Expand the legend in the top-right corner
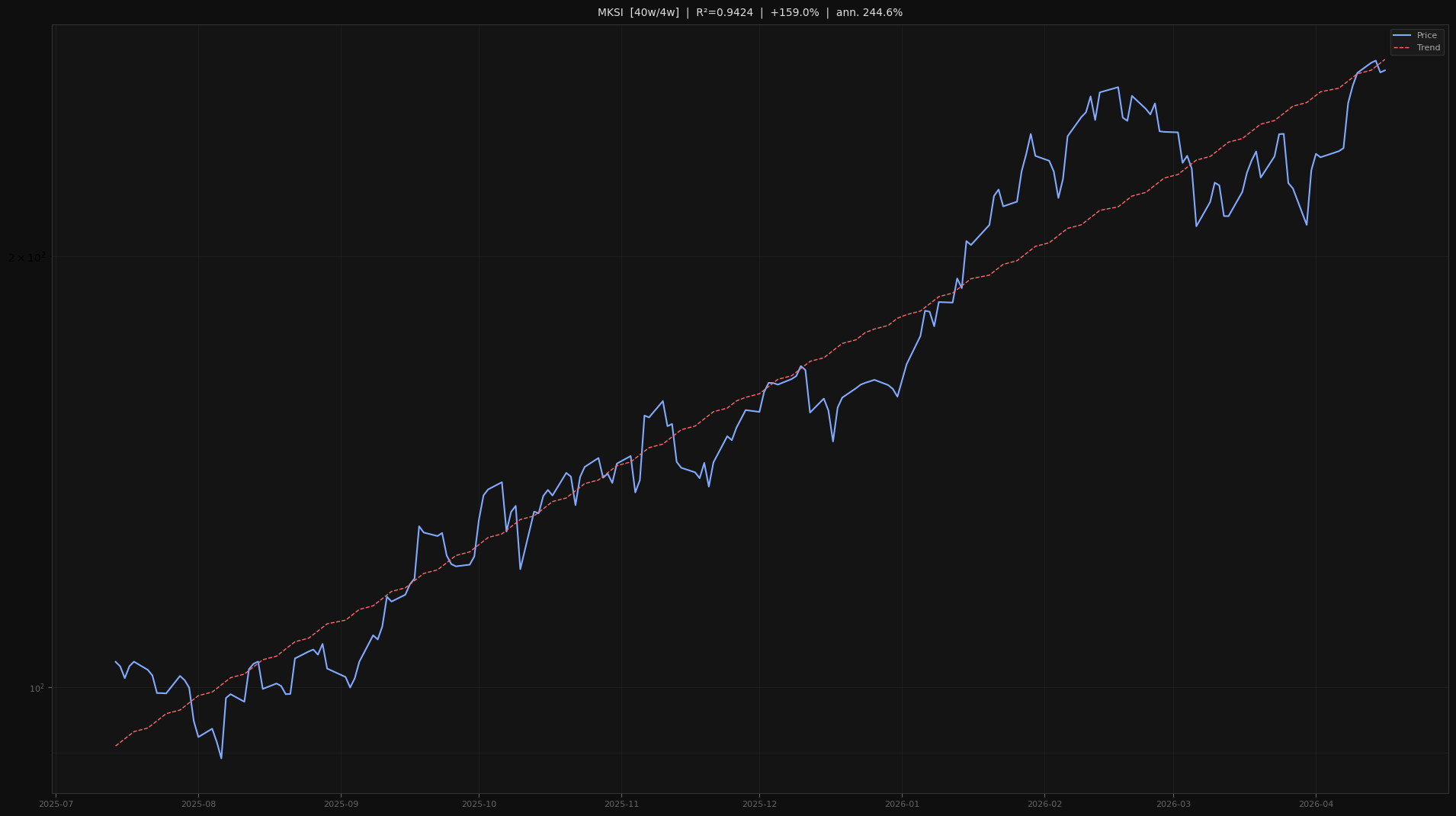The height and width of the screenshot is (816, 1456). [1416, 41]
